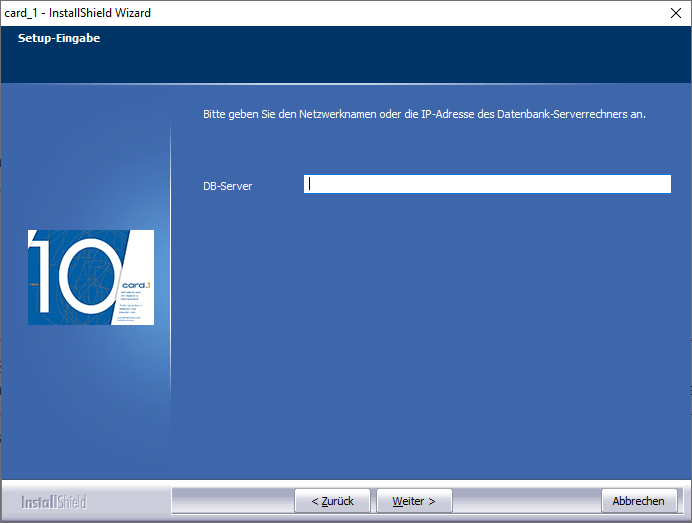Cancel setup with the Abbrechen button

(x=638, y=501)
